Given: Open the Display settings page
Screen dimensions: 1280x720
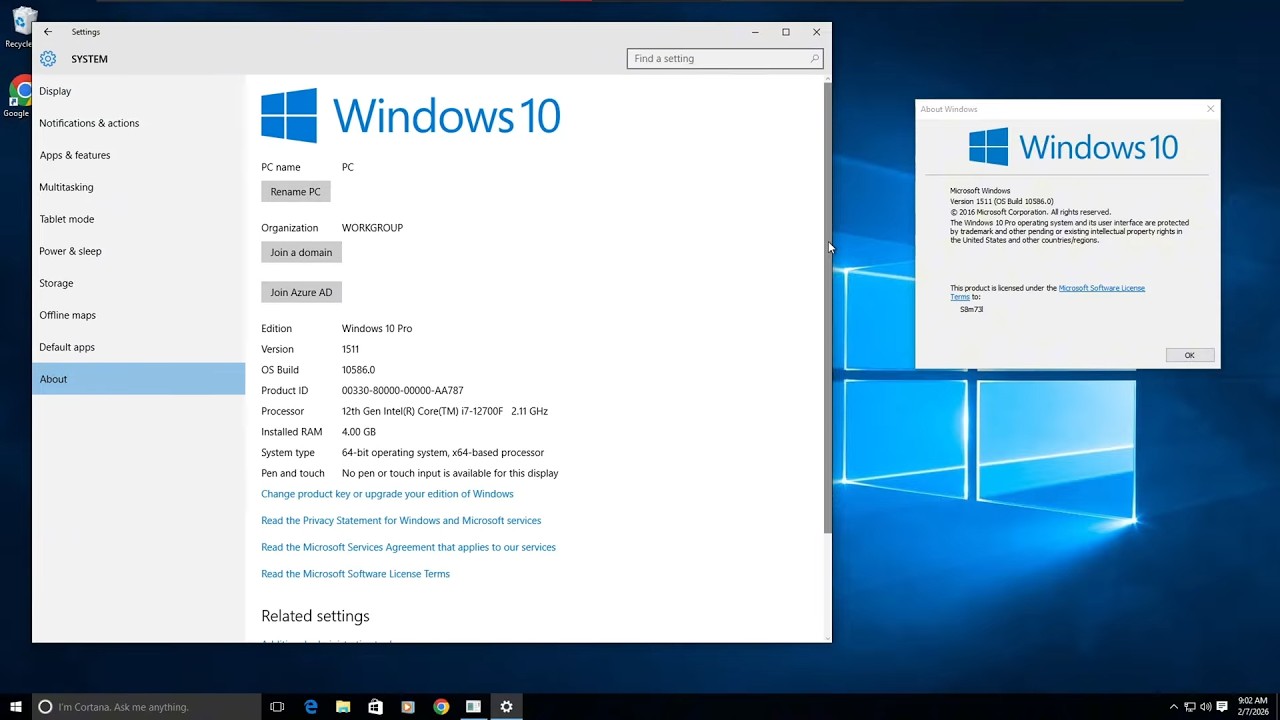Looking at the screenshot, I should tap(138, 91).
